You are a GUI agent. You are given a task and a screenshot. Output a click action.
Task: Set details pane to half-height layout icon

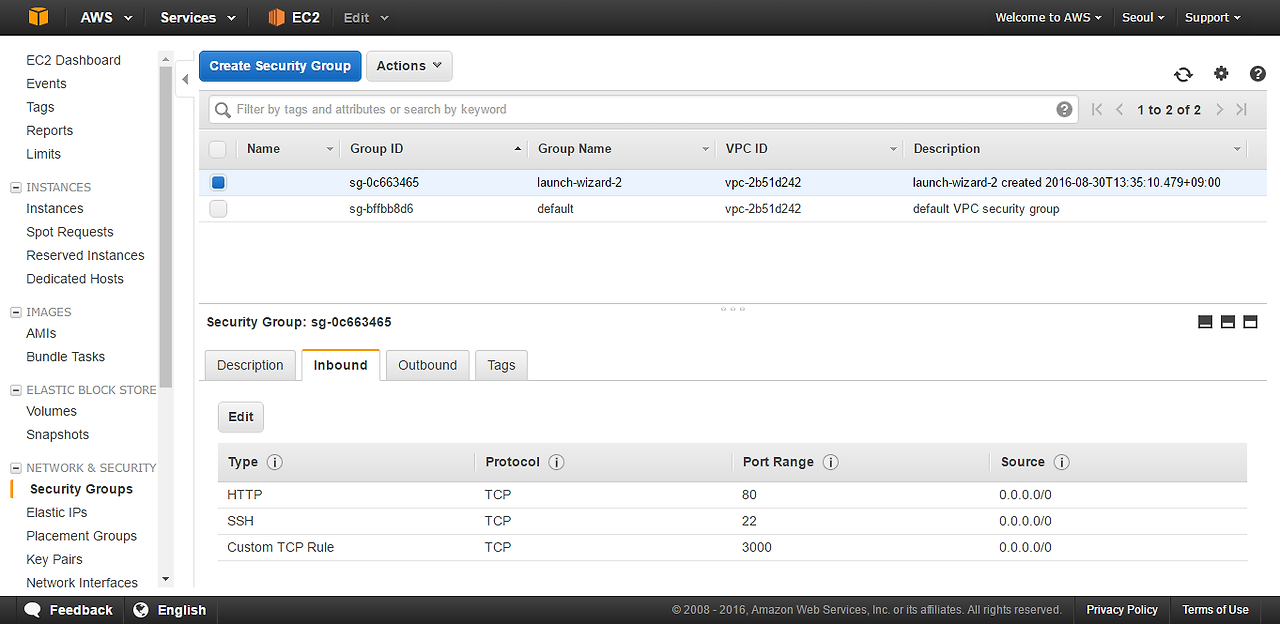pyautogui.click(x=1227, y=322)
